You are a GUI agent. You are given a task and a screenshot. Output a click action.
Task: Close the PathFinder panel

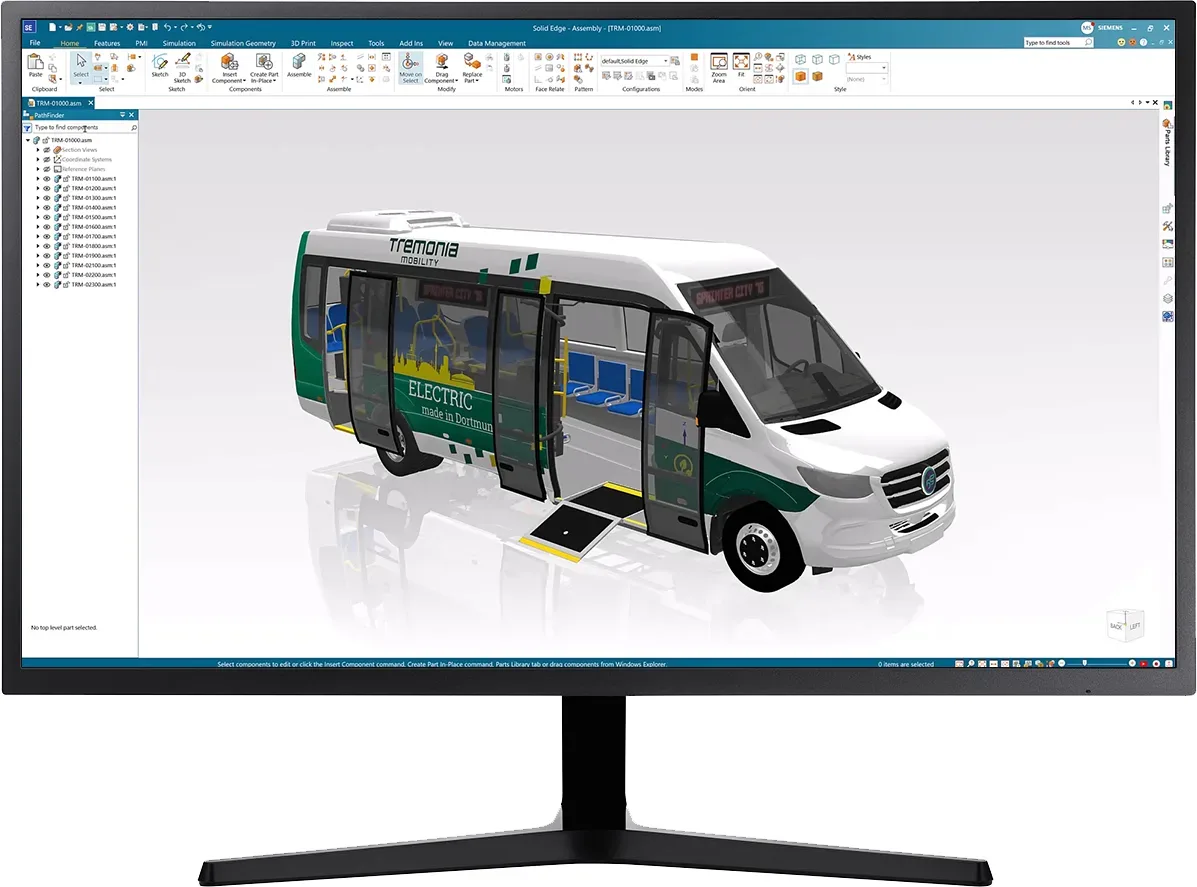click(x=132, y=115)
